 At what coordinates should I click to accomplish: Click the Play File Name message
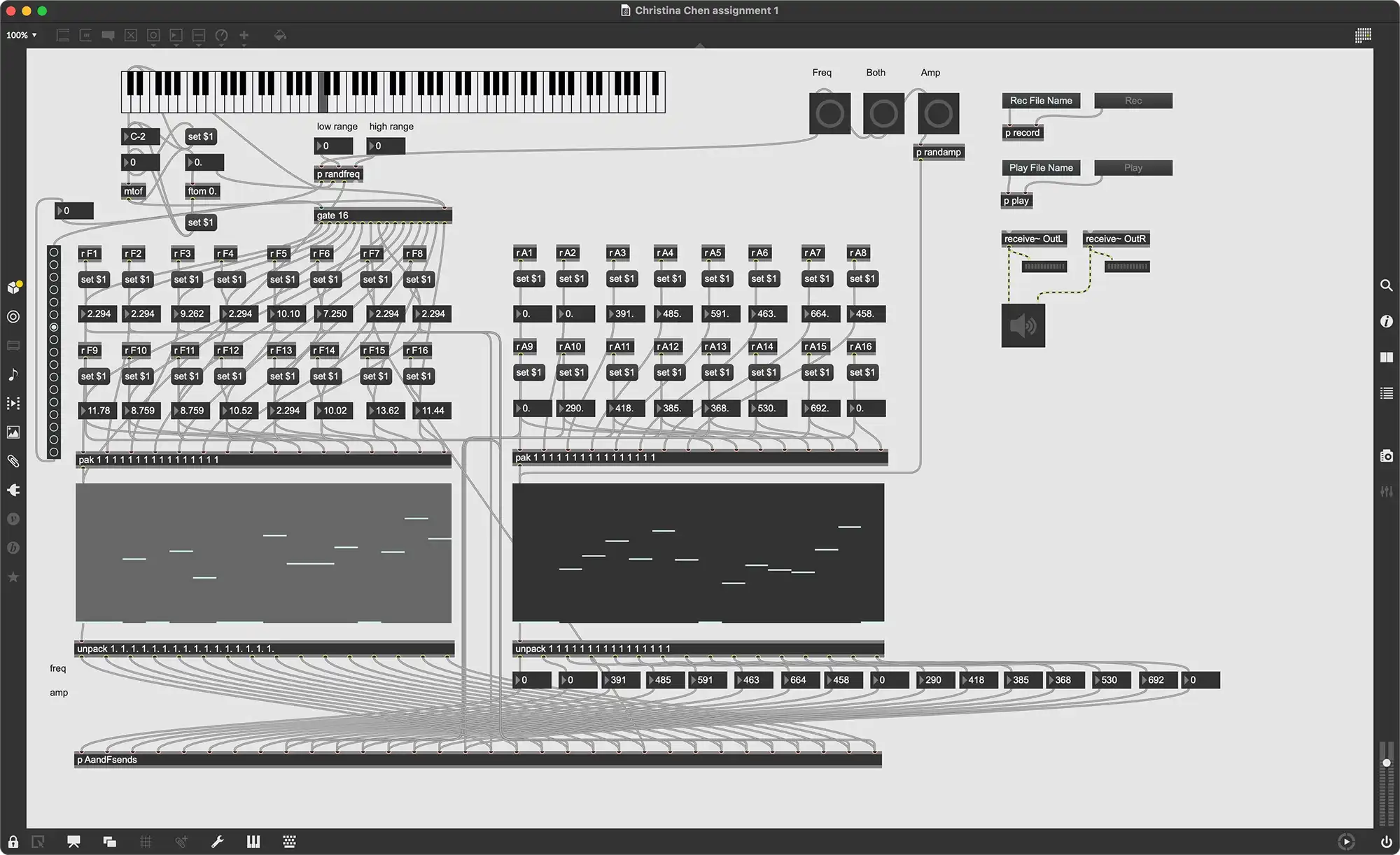[1041, 168]
